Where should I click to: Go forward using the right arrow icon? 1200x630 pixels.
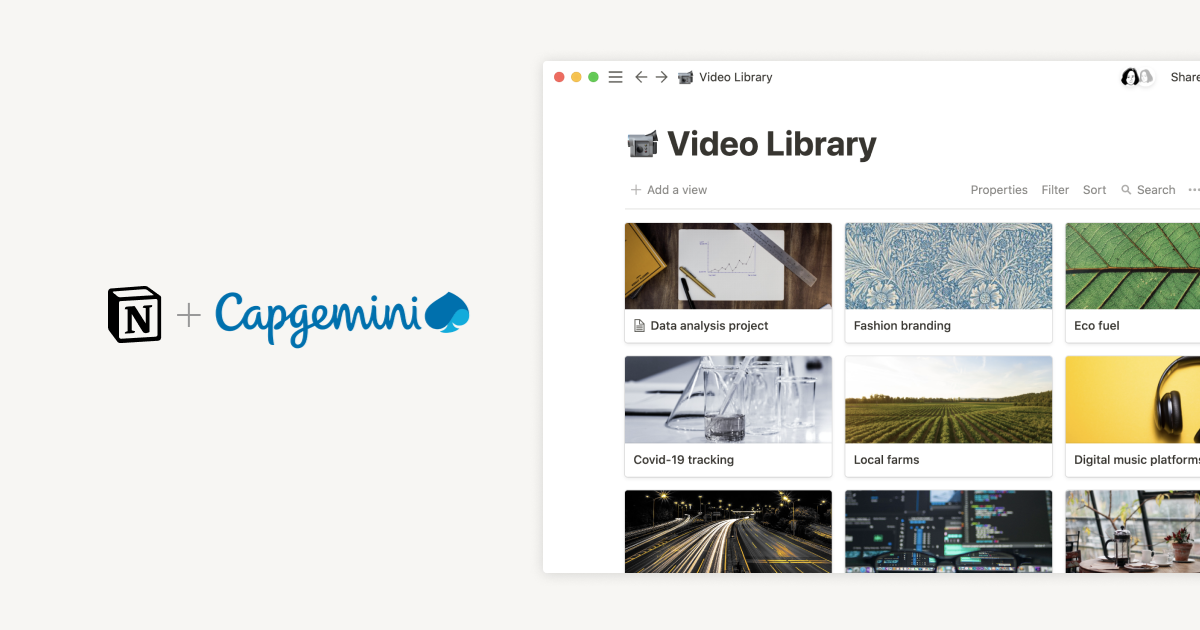[662, 76]
